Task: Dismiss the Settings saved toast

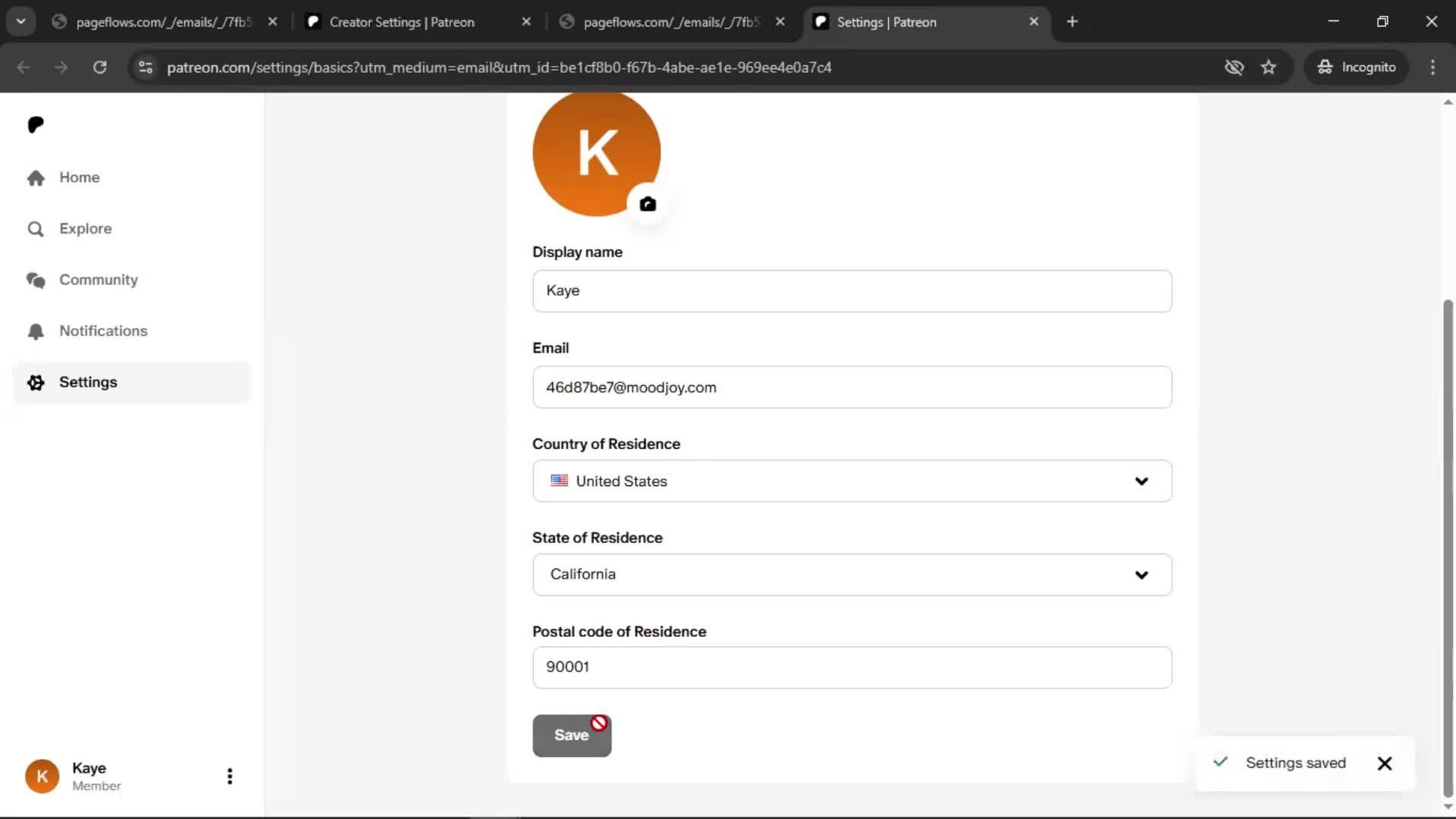Action: tap(1384, 764)
